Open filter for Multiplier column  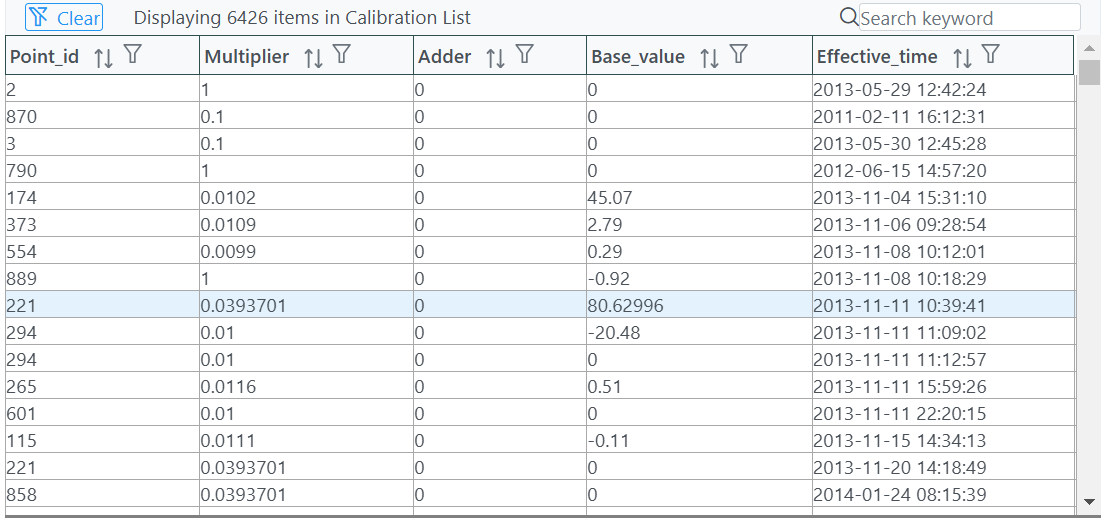pos(341,54)
